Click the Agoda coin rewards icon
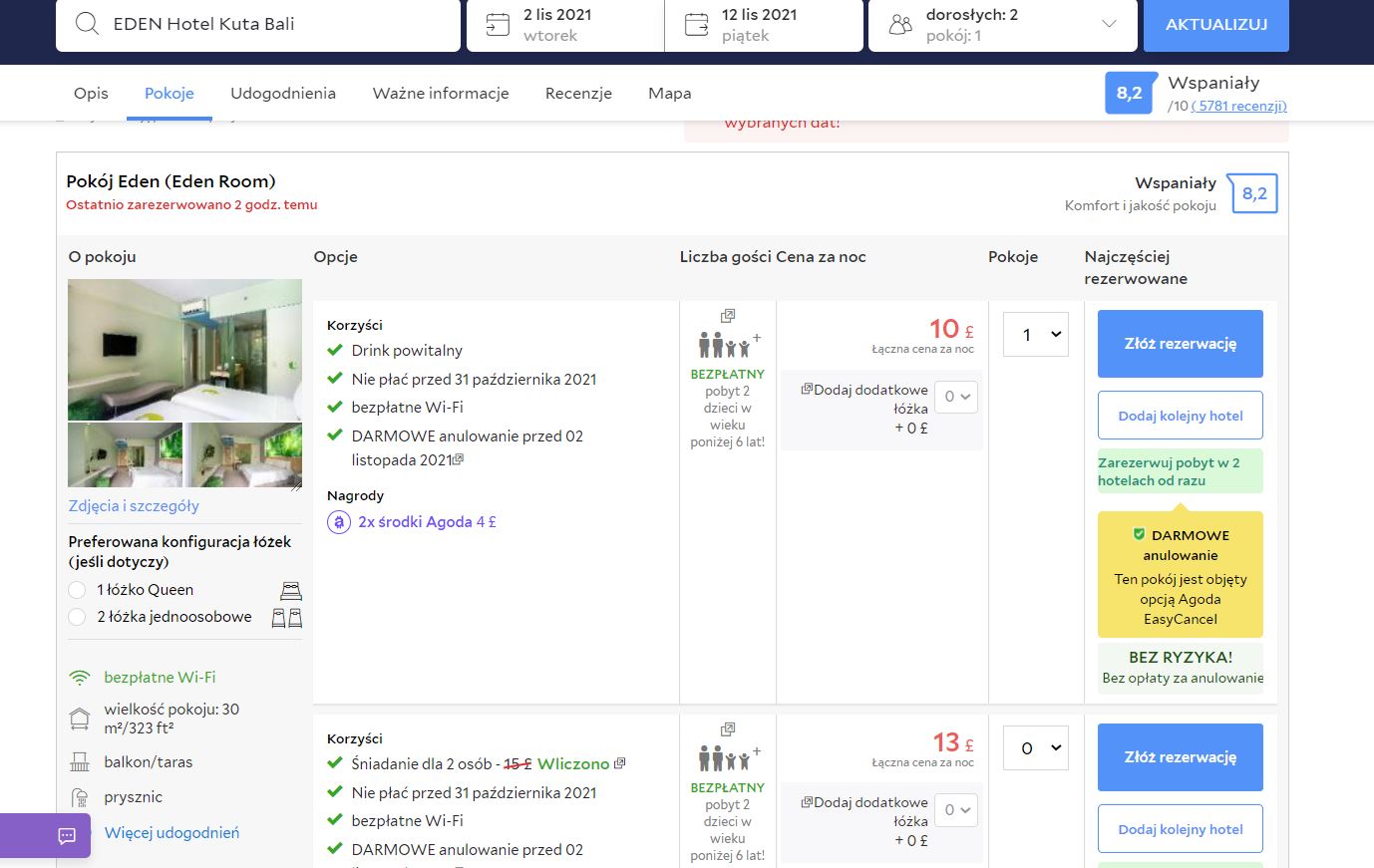The width and height of the screenshot is (1374, 868). click(x=339, y=522)
